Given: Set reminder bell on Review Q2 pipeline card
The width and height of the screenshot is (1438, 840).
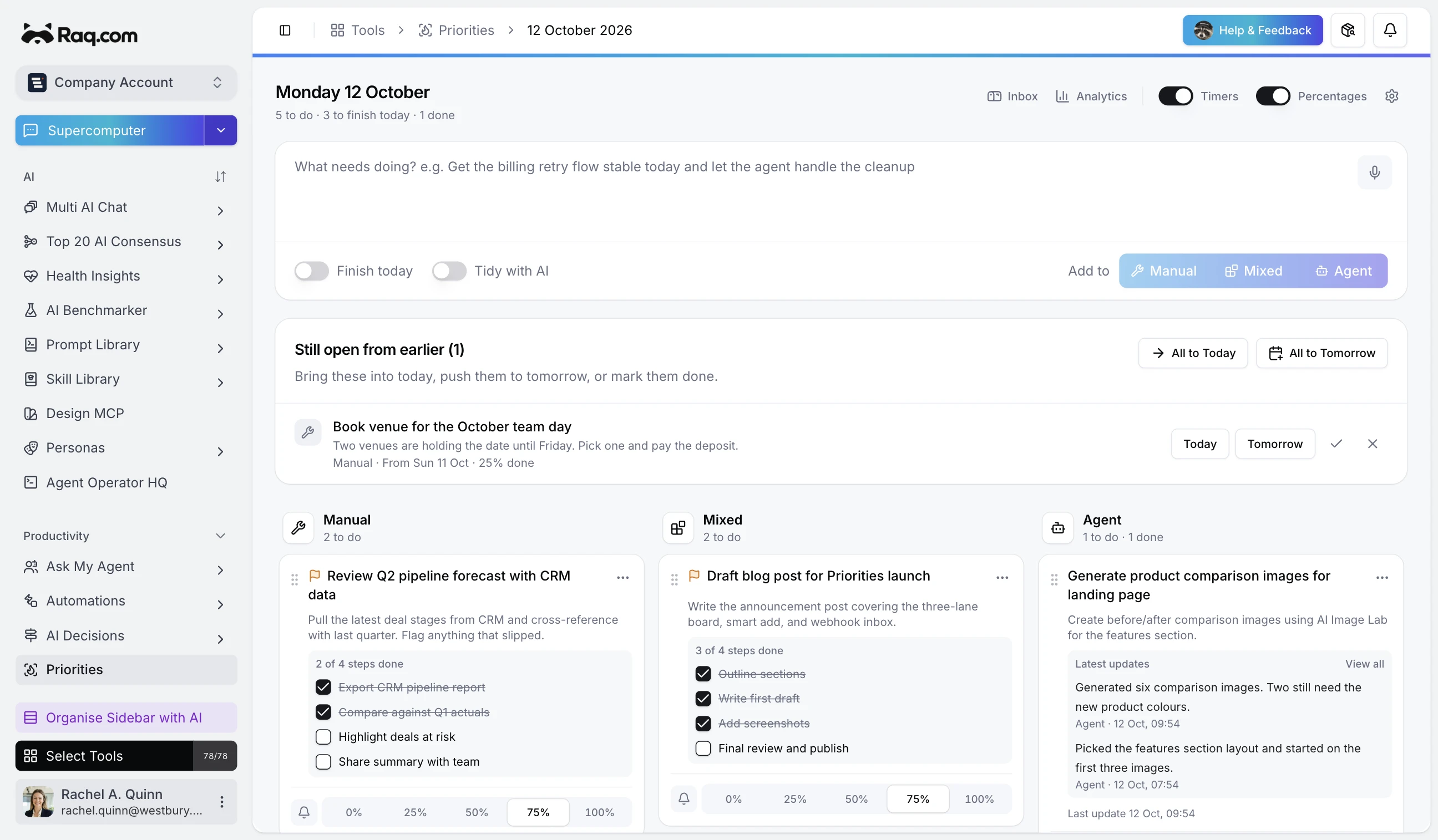Looking at the screenshot, I should 304,812.
